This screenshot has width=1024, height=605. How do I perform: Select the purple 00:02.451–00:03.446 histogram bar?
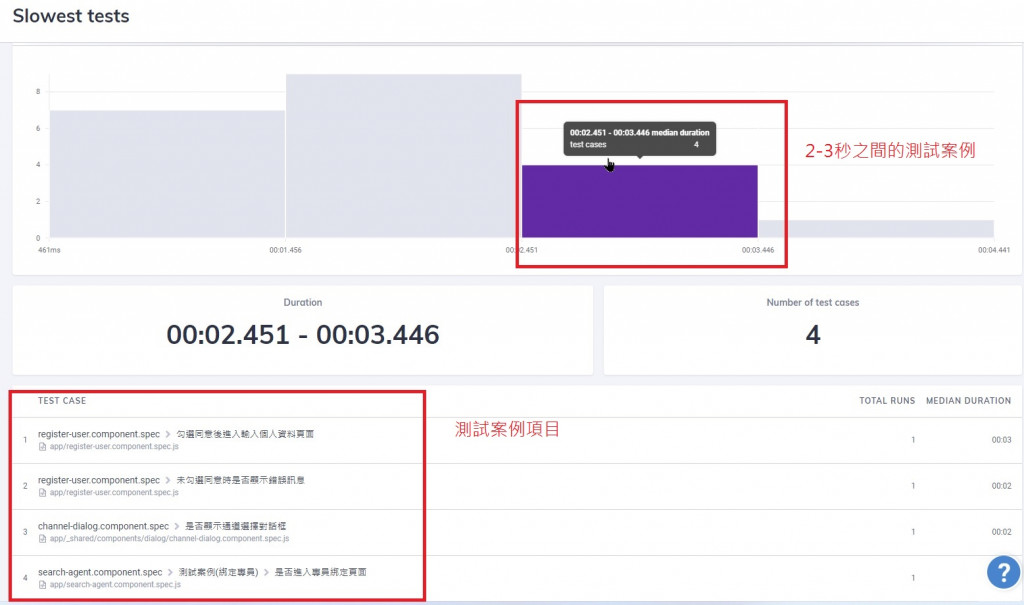coord(639,201)
